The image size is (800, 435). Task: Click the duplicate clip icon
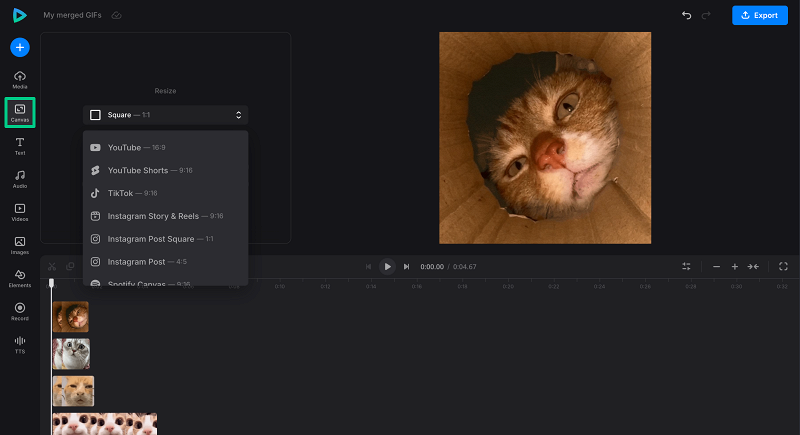70,267
